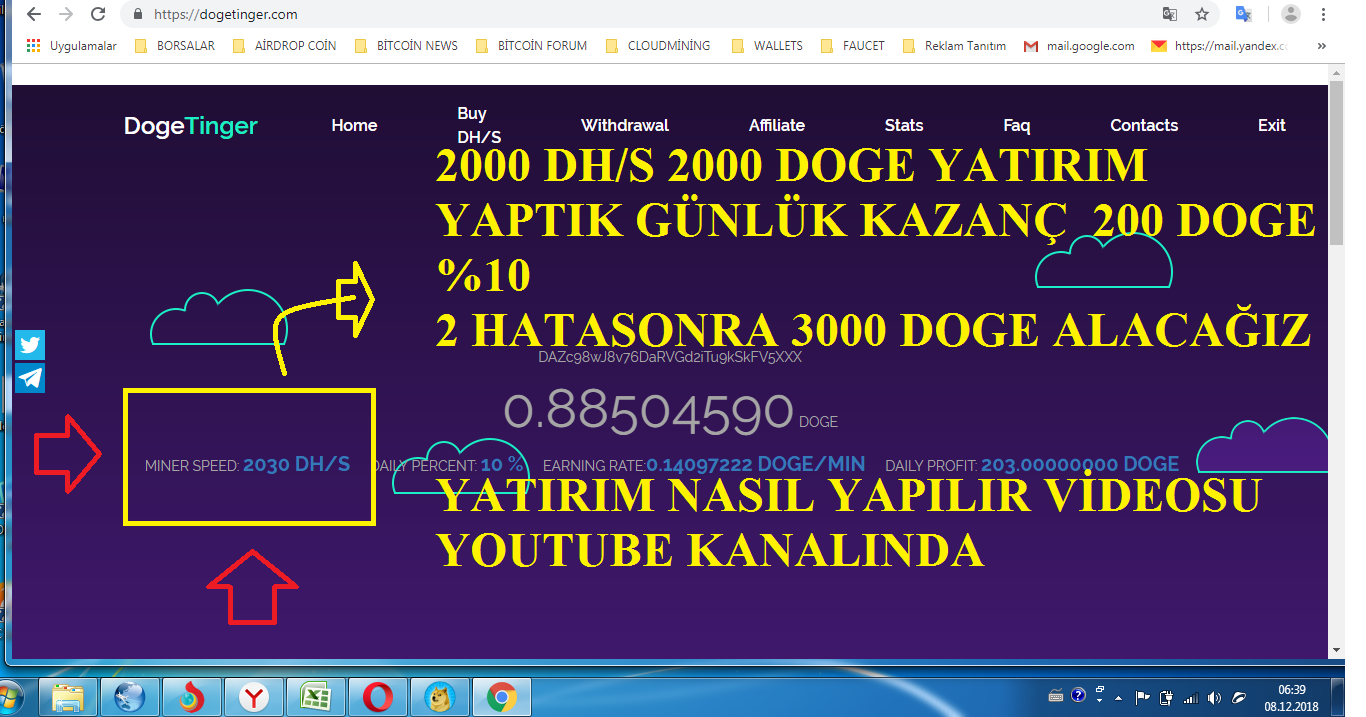Open the Affiliate menu item
The width and height of the screenshot is (1366, 717).
tap(777, 125)
